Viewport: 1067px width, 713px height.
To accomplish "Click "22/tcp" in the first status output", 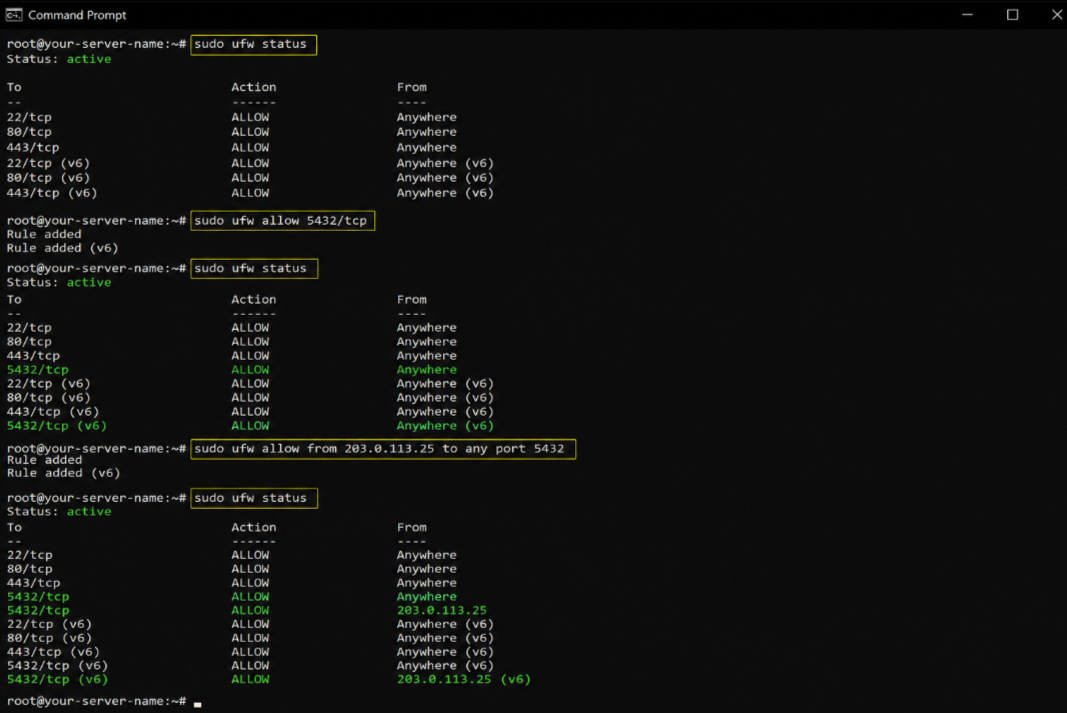I will point(29,117).
